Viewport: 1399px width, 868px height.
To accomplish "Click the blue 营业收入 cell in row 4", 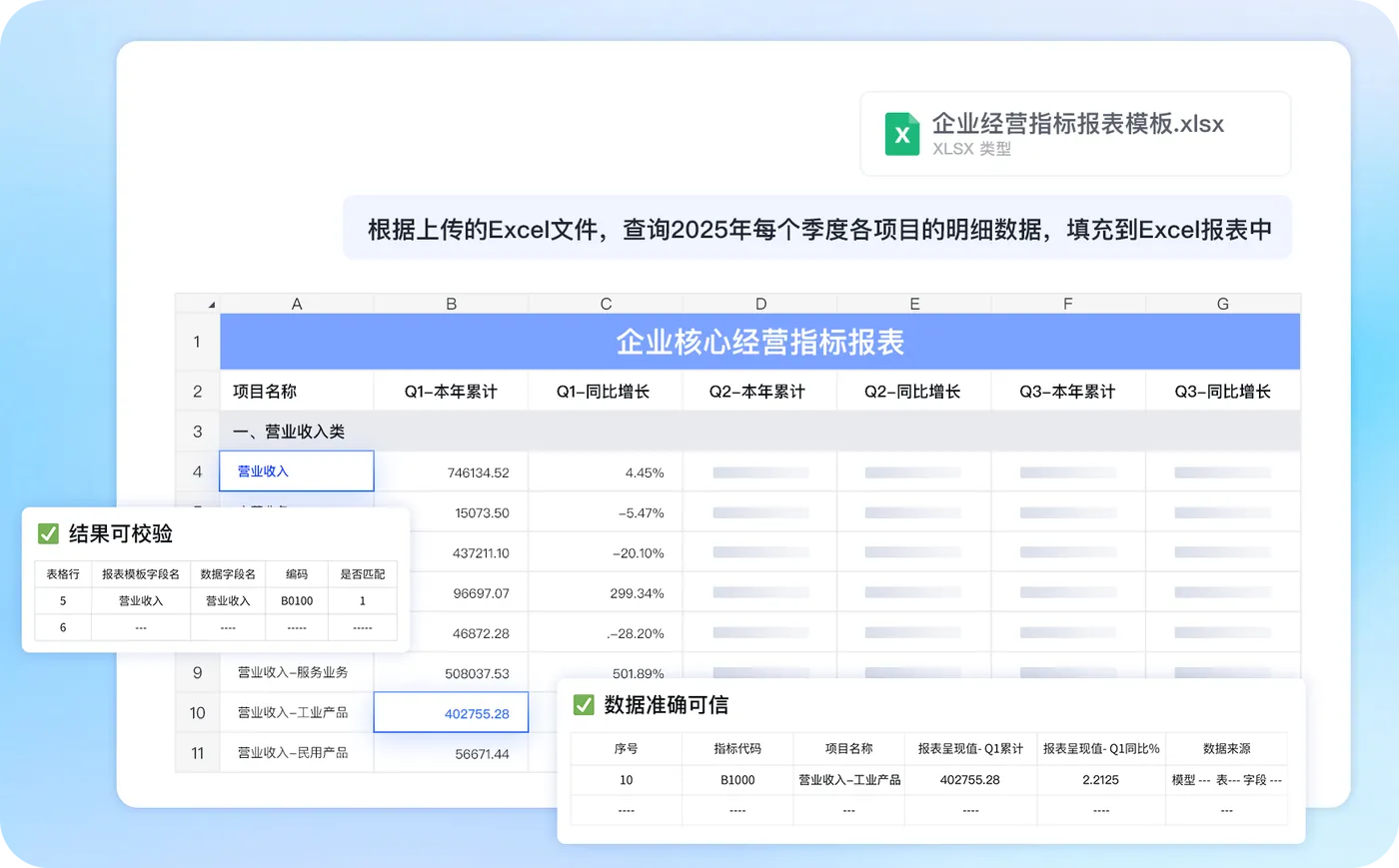I will pyautogui.click(x=297, y=471).
